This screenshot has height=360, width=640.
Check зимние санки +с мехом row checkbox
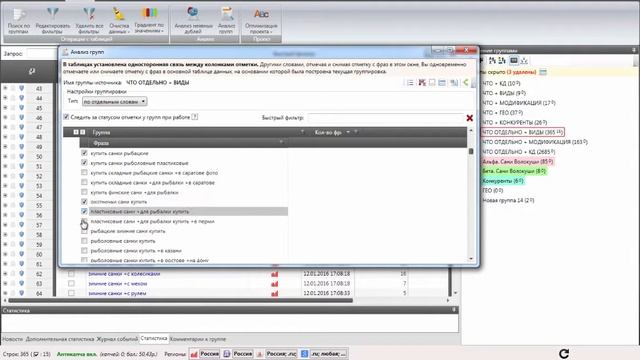[x=71, y=284]
